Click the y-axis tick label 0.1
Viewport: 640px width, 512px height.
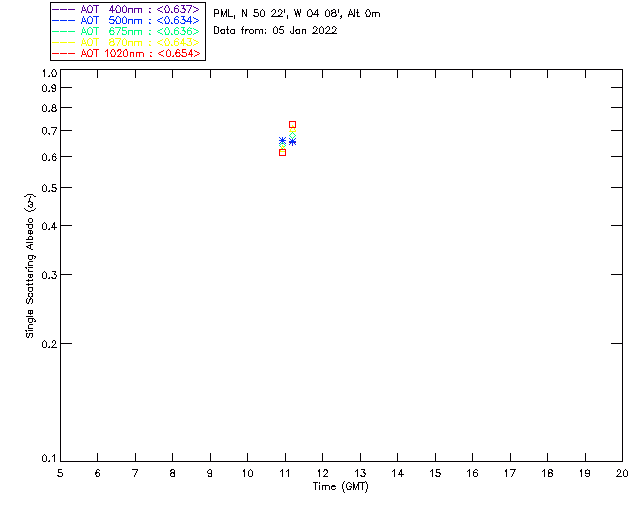point(49,459)
